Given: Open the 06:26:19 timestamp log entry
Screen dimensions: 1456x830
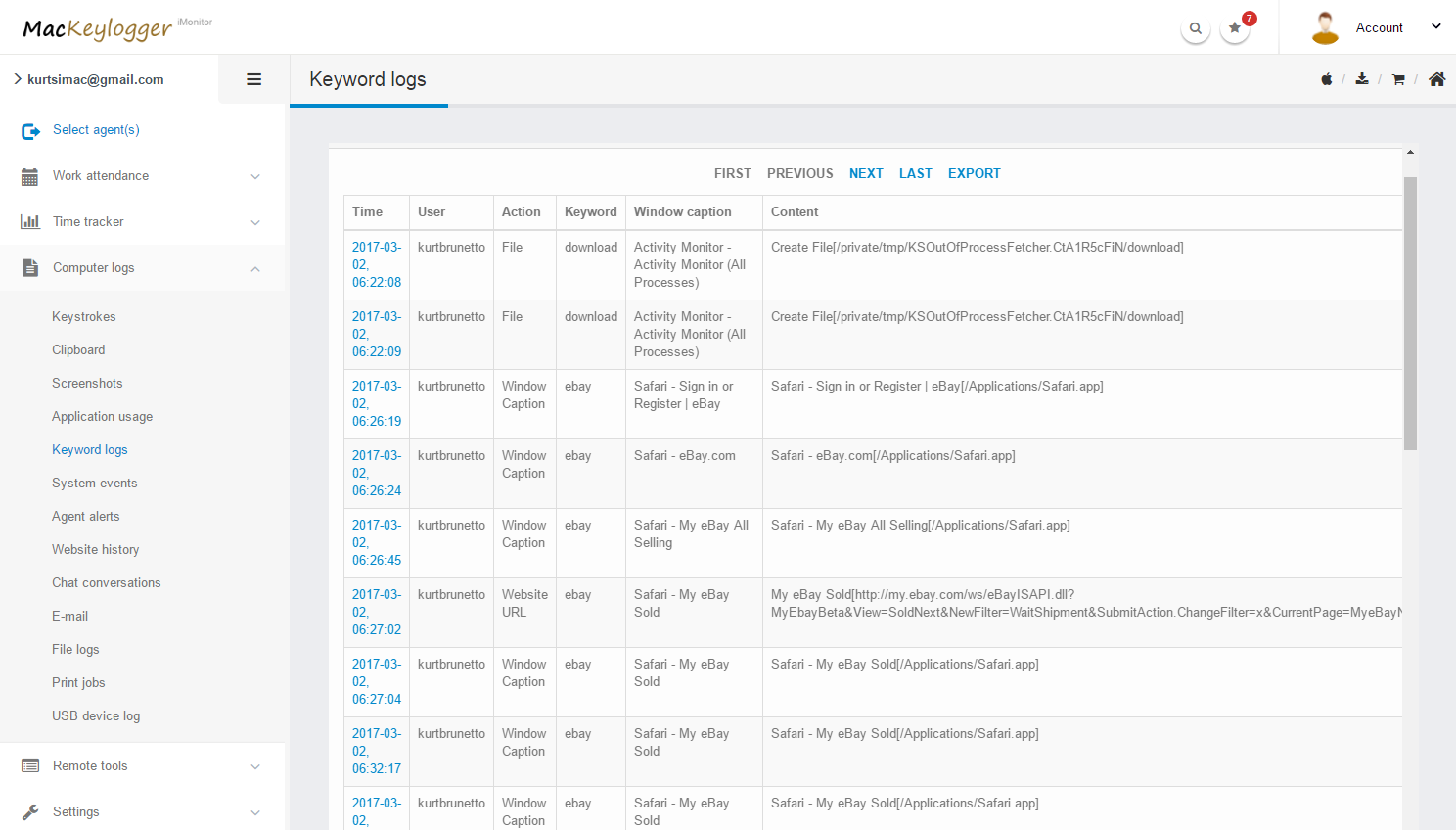Looking at the screenshot, I should [377, 403].
